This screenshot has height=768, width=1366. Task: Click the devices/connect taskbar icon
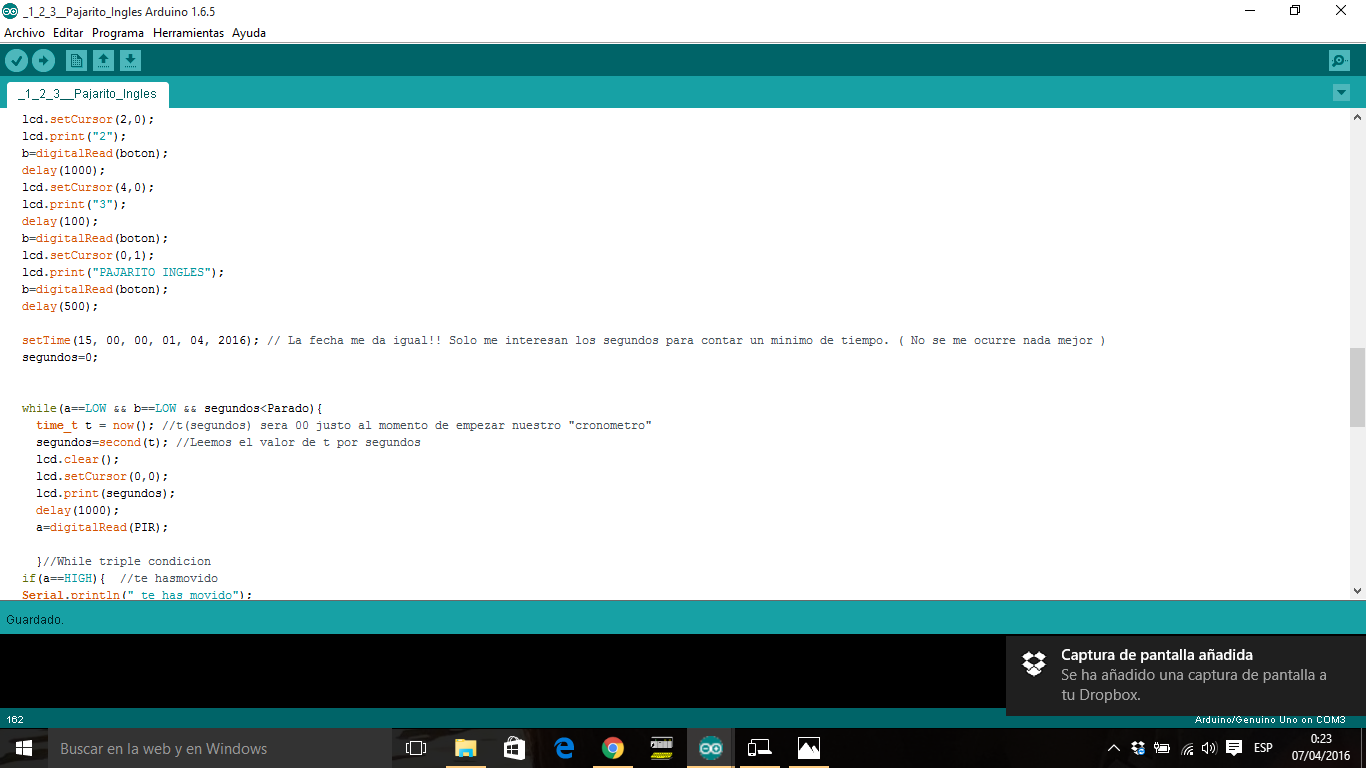[x=759, y=748]
